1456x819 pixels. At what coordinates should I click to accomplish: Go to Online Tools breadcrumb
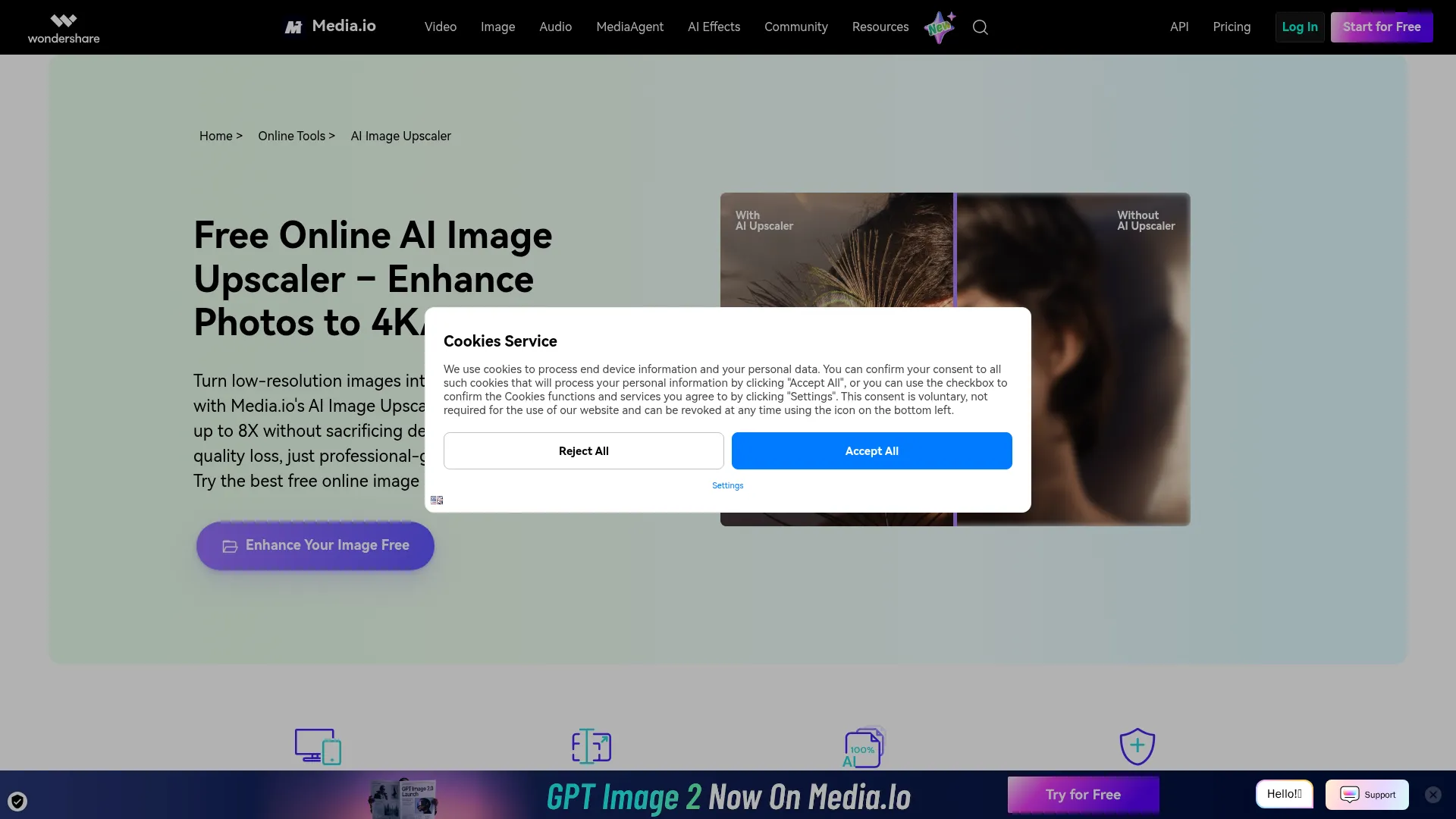click(292, 136)
